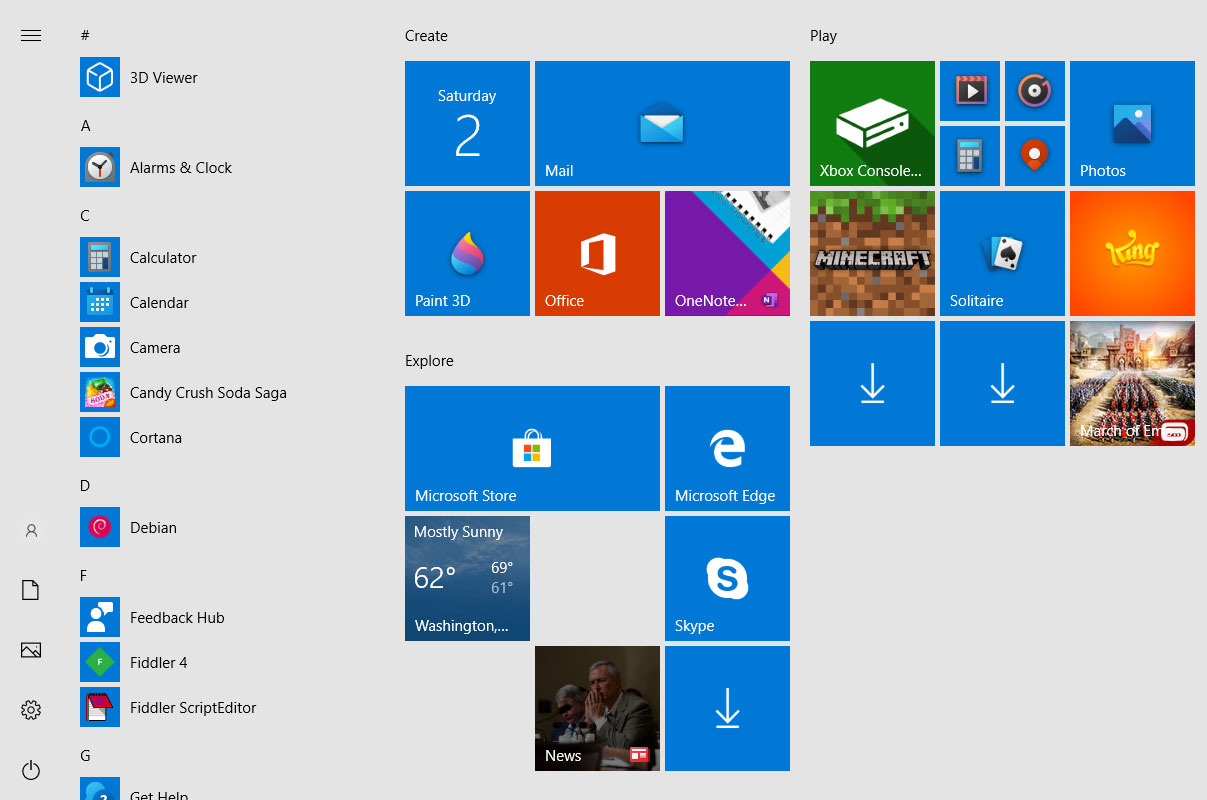Open the Microsoft Store tile
Screen dimensions: 1207x800
532,448
